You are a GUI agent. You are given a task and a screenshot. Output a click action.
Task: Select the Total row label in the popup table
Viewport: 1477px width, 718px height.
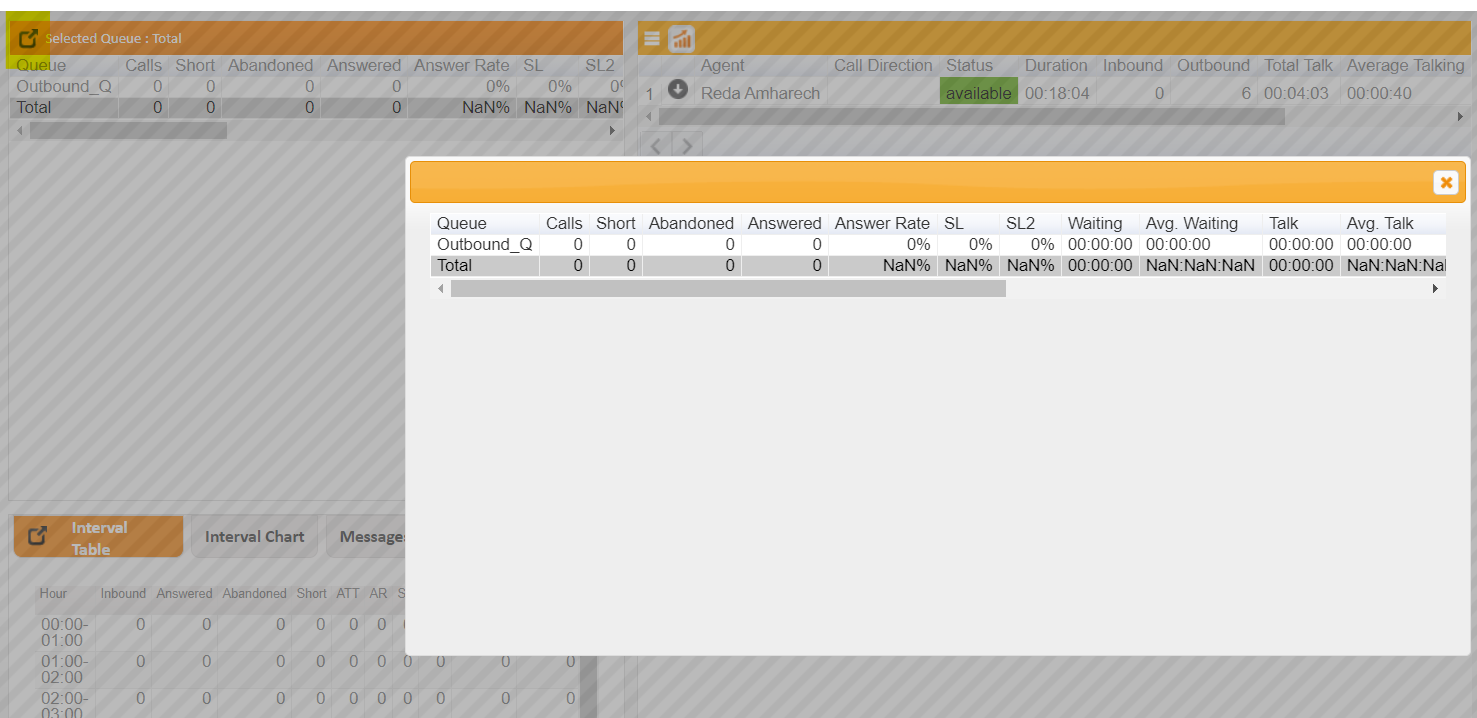pos(454,265)
